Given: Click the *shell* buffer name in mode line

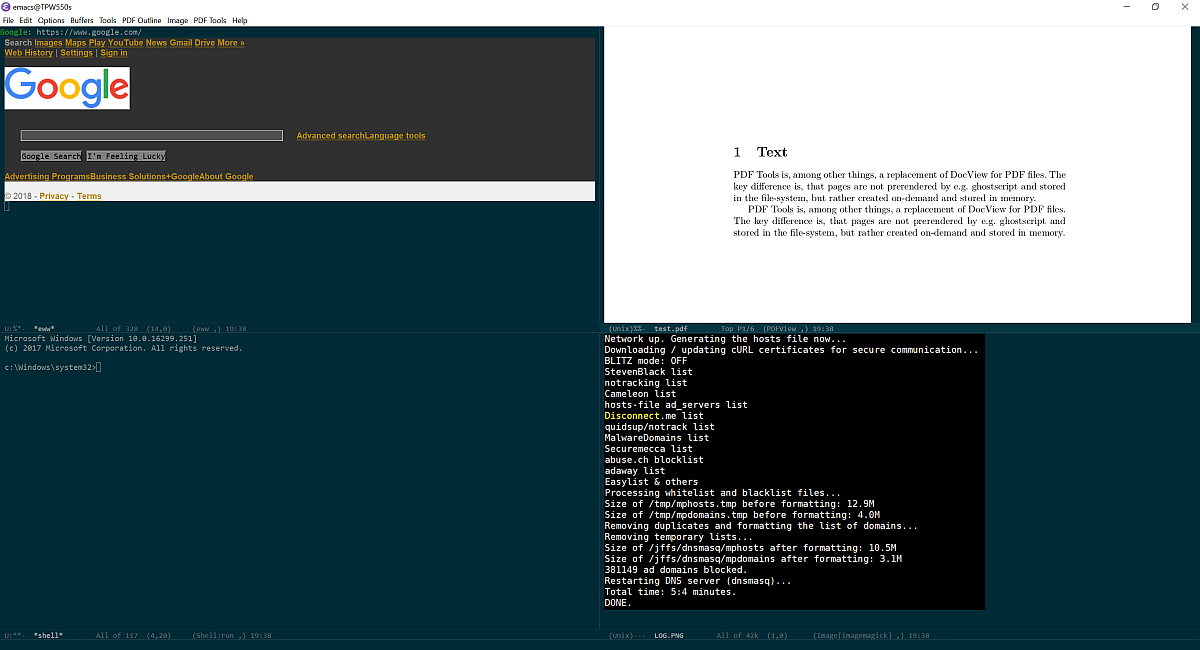Looking at the screenshot, I should 48,636.
